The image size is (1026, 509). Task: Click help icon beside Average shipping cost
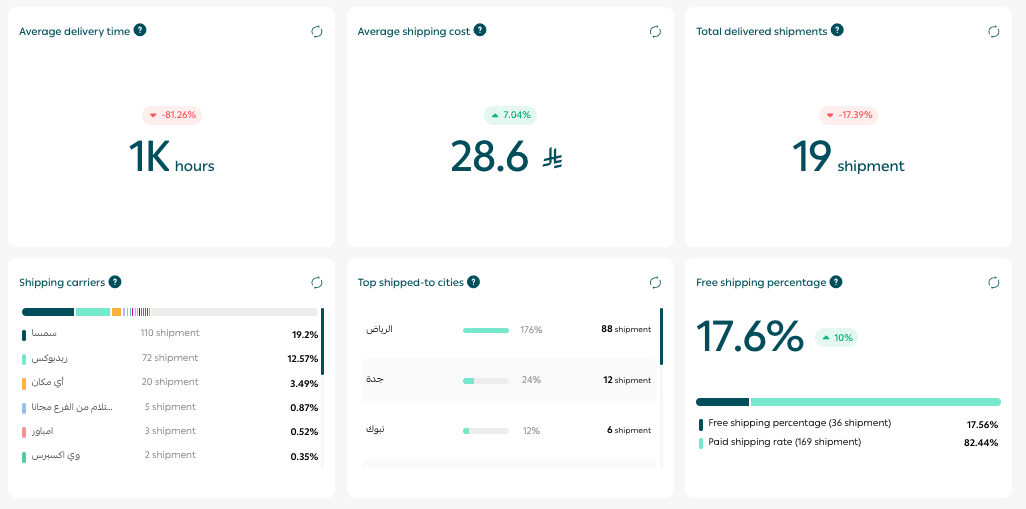tap(480, 30)
